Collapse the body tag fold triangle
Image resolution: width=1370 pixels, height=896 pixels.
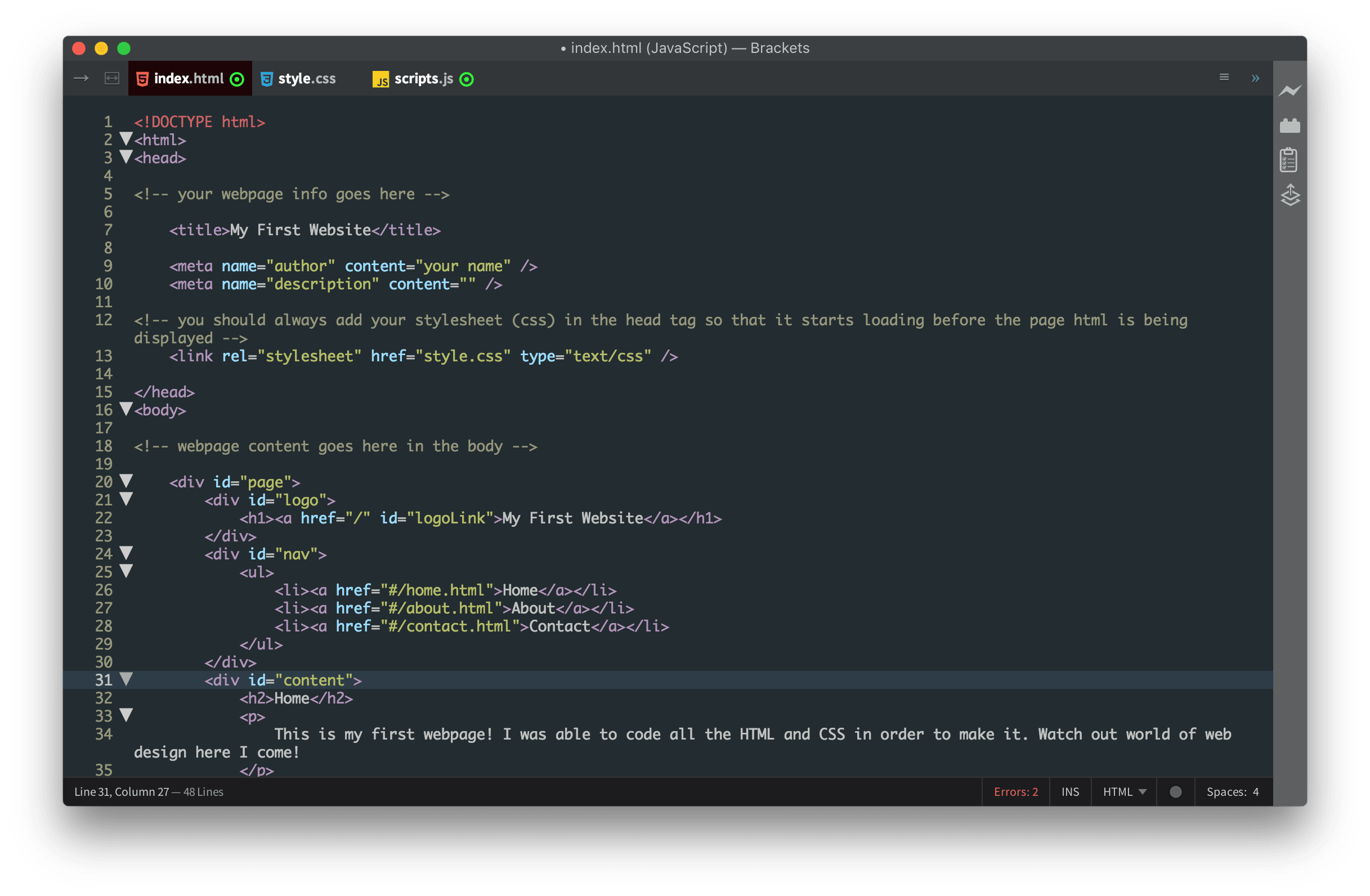(126, 409)
